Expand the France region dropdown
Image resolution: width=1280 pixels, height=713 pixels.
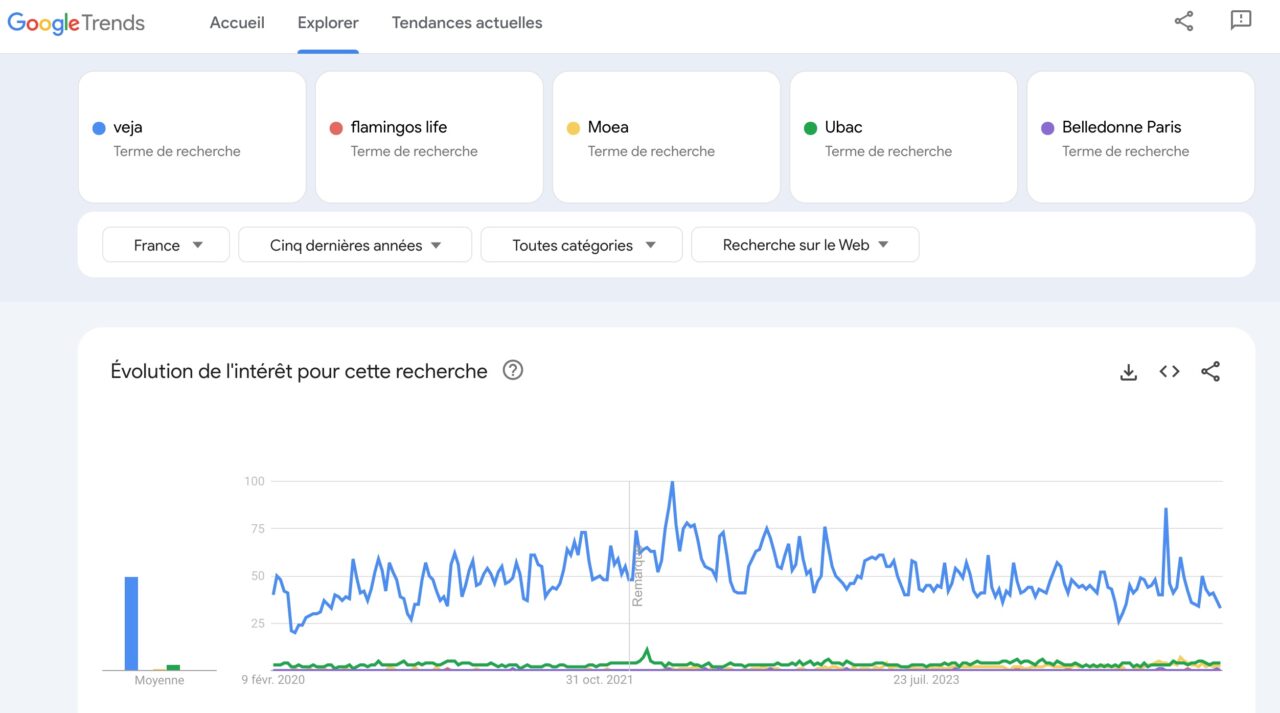166,245
